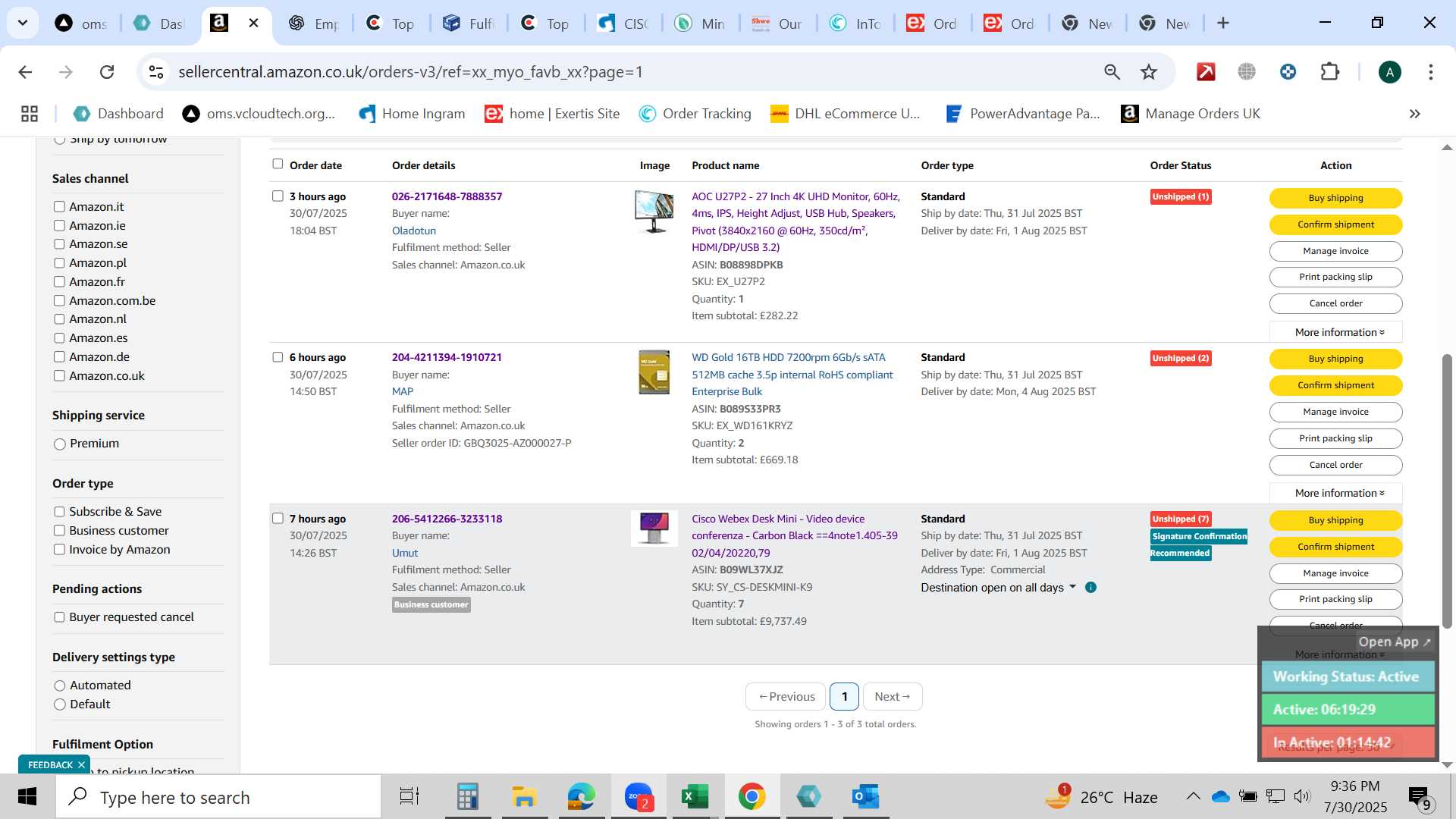Switch to the CISCO tab

pyautogui.click(x=623, y=24)
